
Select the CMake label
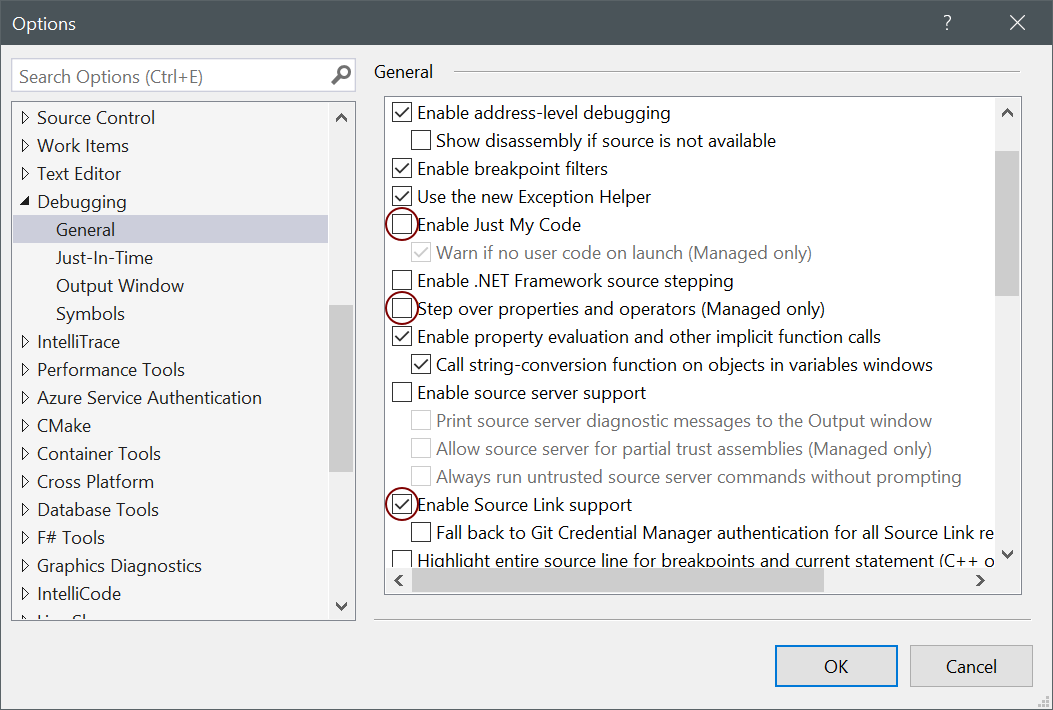[x=64, y=426]
